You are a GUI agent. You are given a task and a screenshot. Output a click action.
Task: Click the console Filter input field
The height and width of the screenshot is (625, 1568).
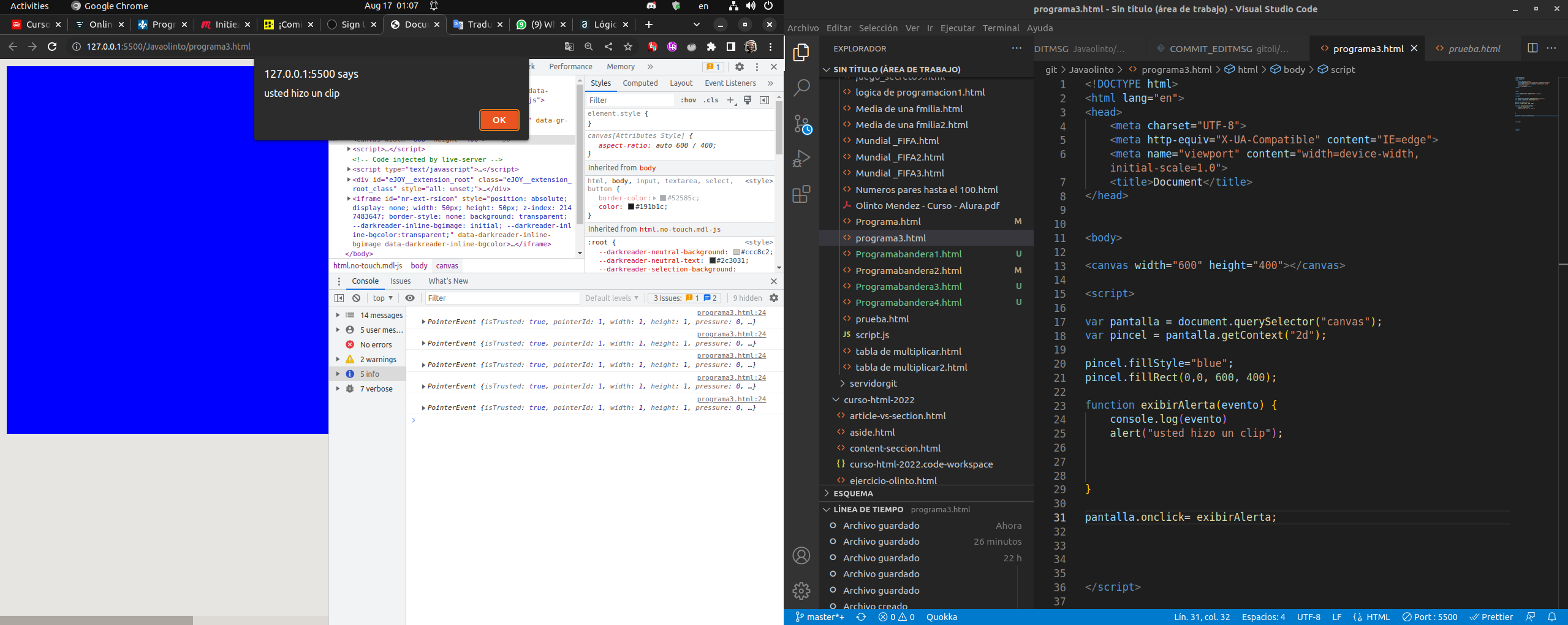pos(502,298)
